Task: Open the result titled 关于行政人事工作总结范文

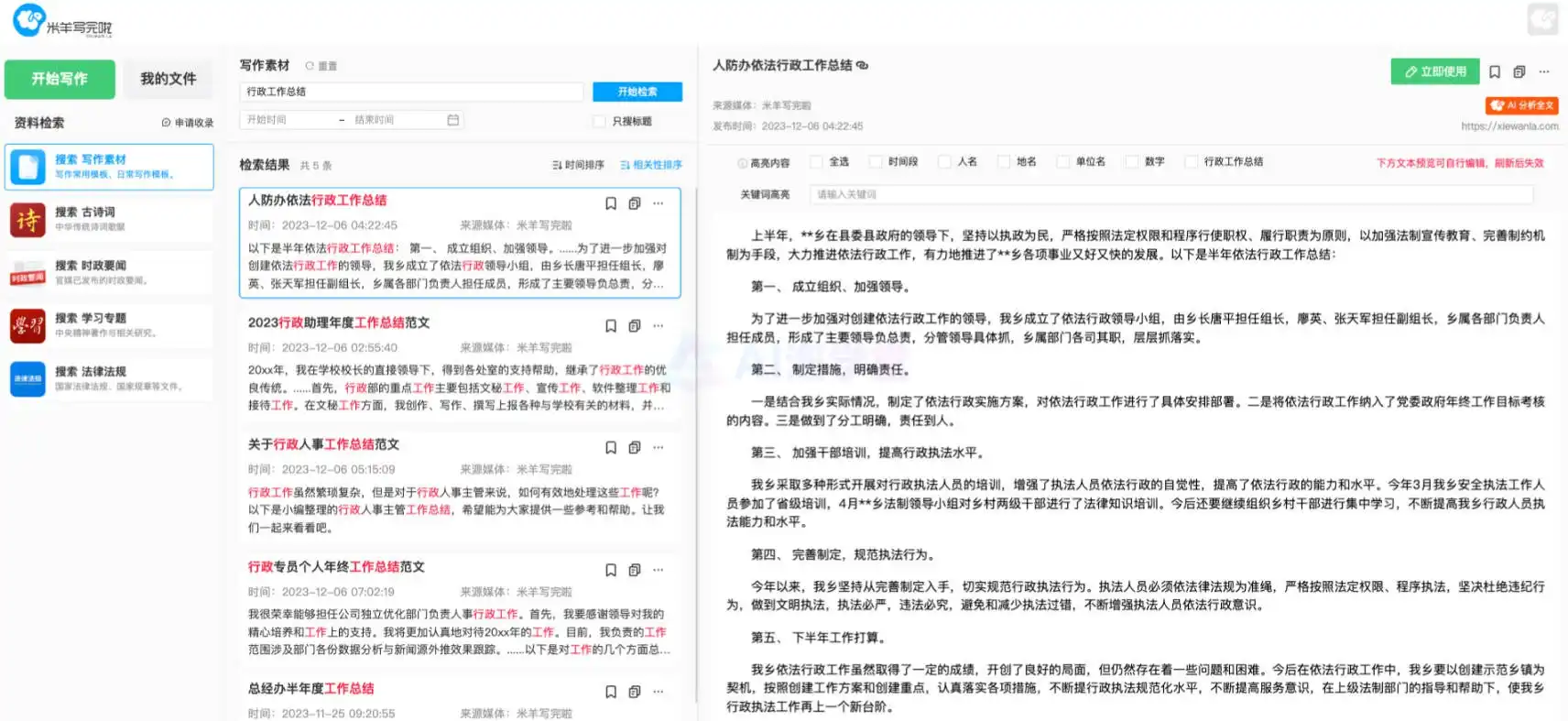Action: pos(323,444)
